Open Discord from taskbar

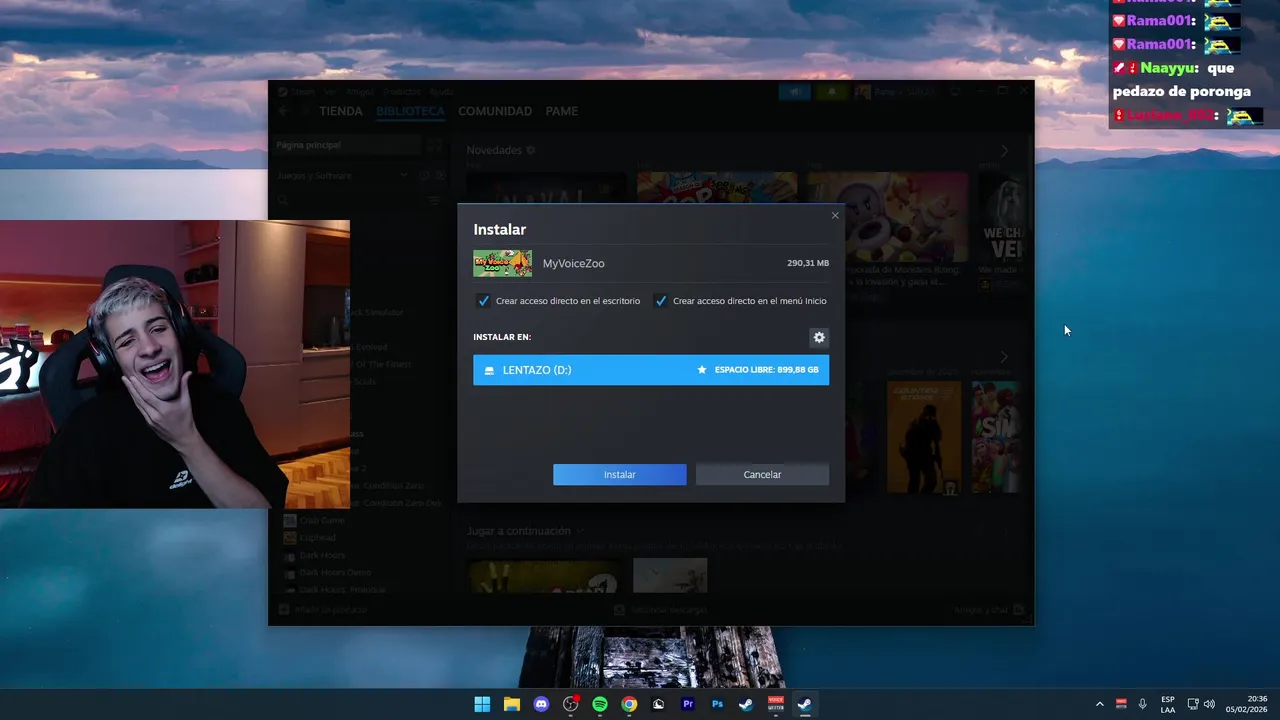tap(541, 704)
